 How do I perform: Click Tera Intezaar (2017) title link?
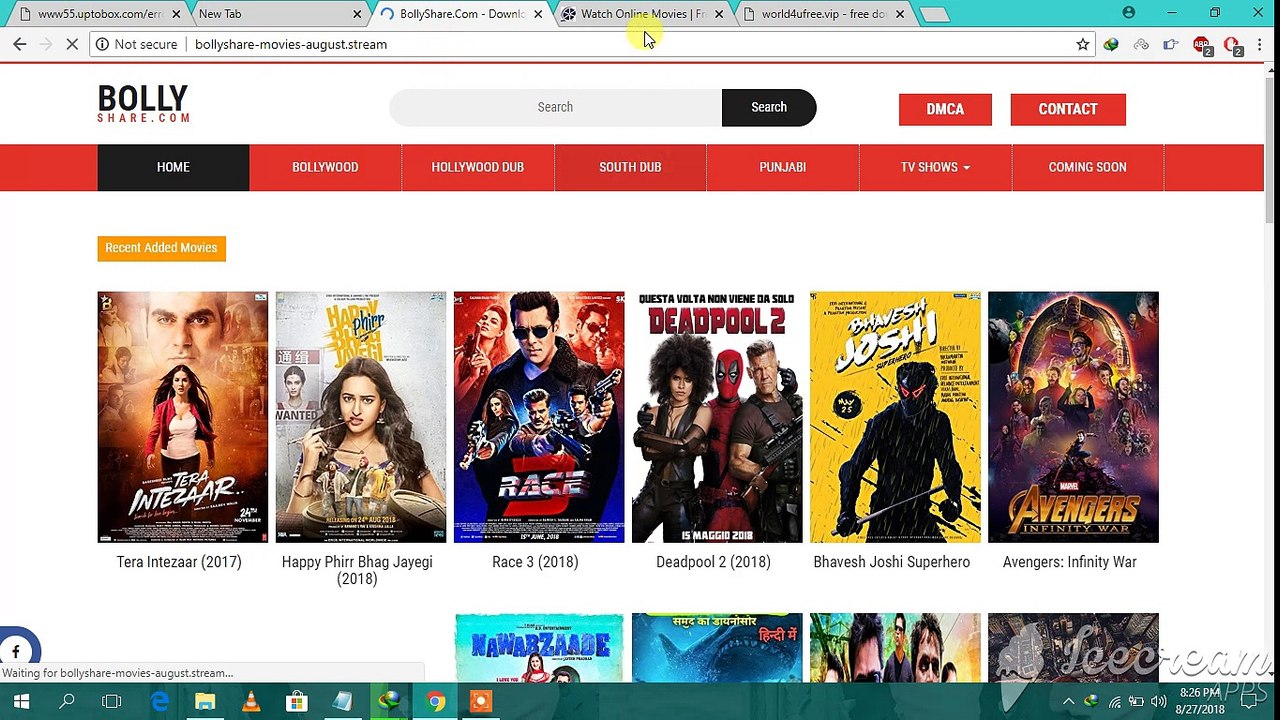(x=179, y=562)
